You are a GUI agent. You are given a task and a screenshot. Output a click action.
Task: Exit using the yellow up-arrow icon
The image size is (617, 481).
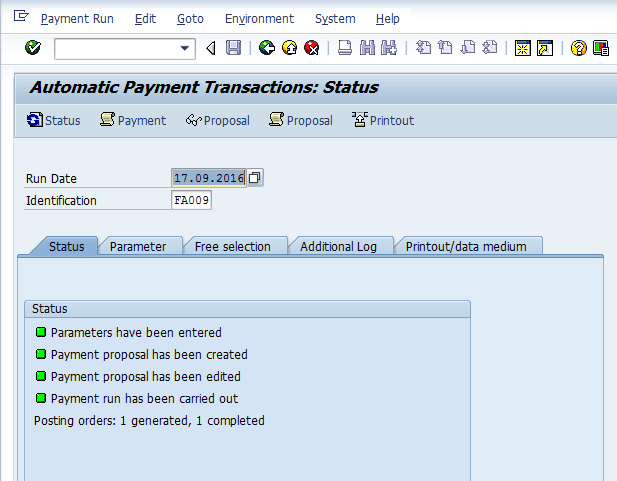(x=290, y=48)
